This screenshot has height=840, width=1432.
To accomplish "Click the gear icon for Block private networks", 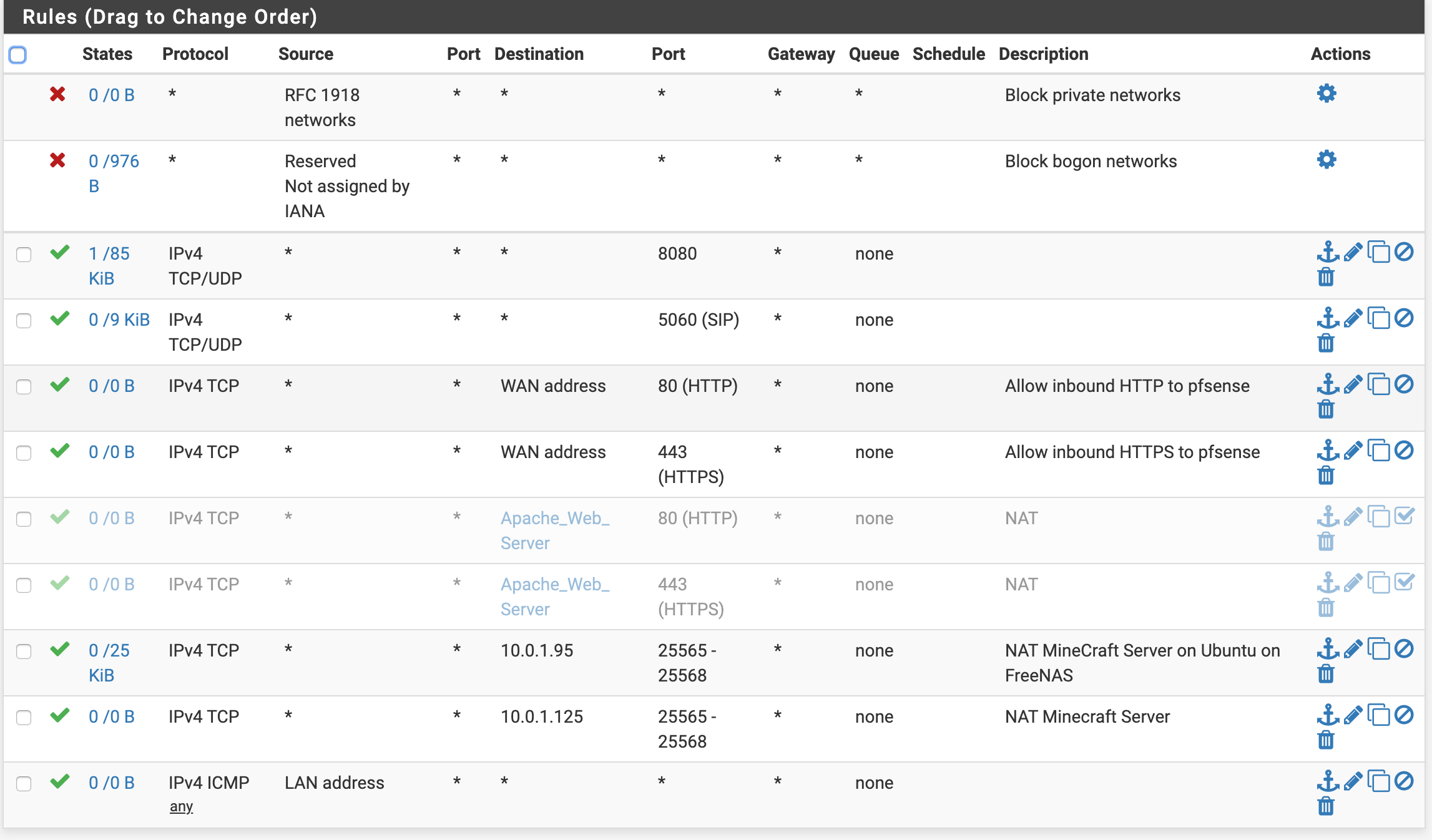I will tap(1326, 94).
